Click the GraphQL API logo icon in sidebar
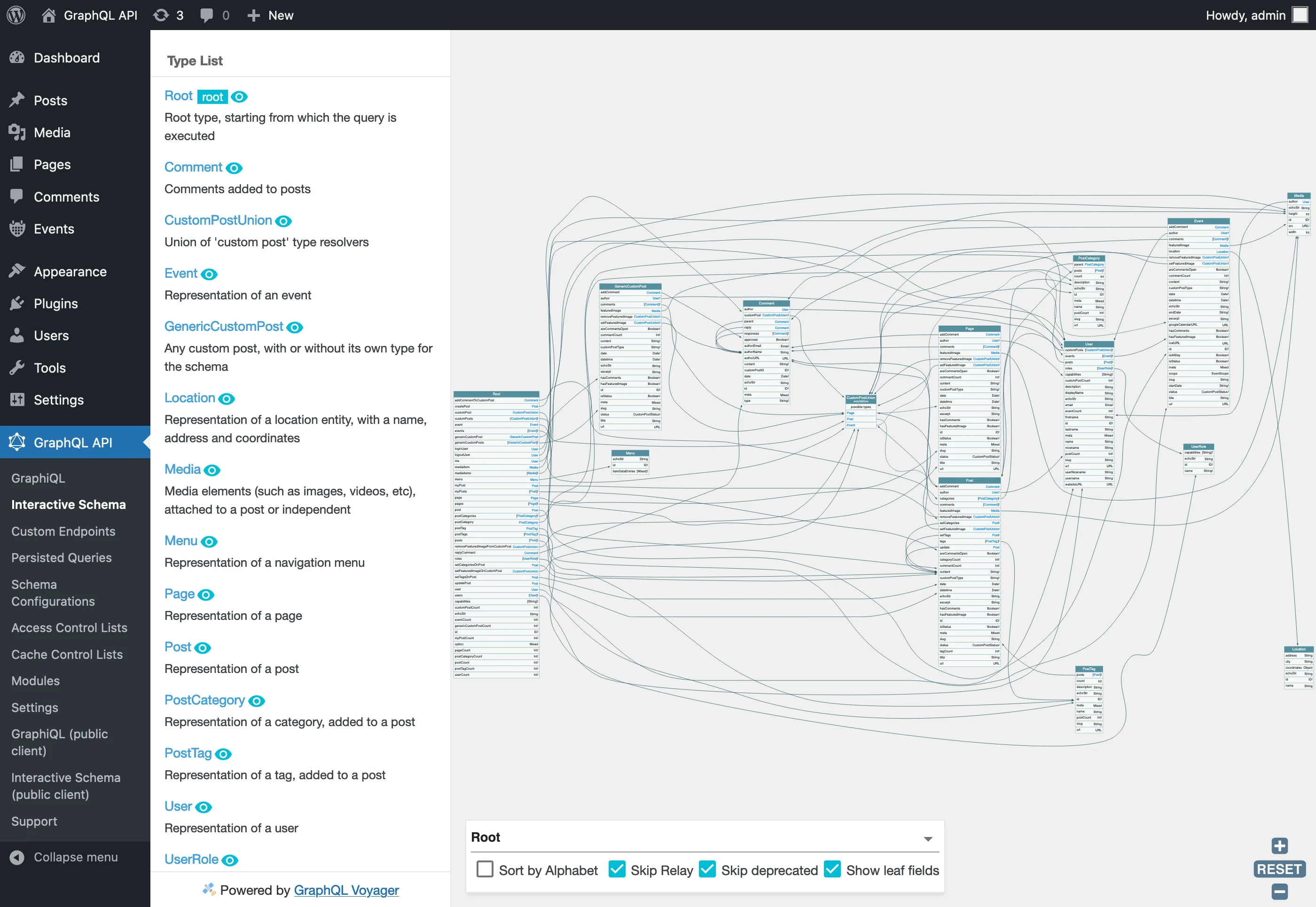The width and height of the screenshot is (1316, 907). [x=17, y=442]
